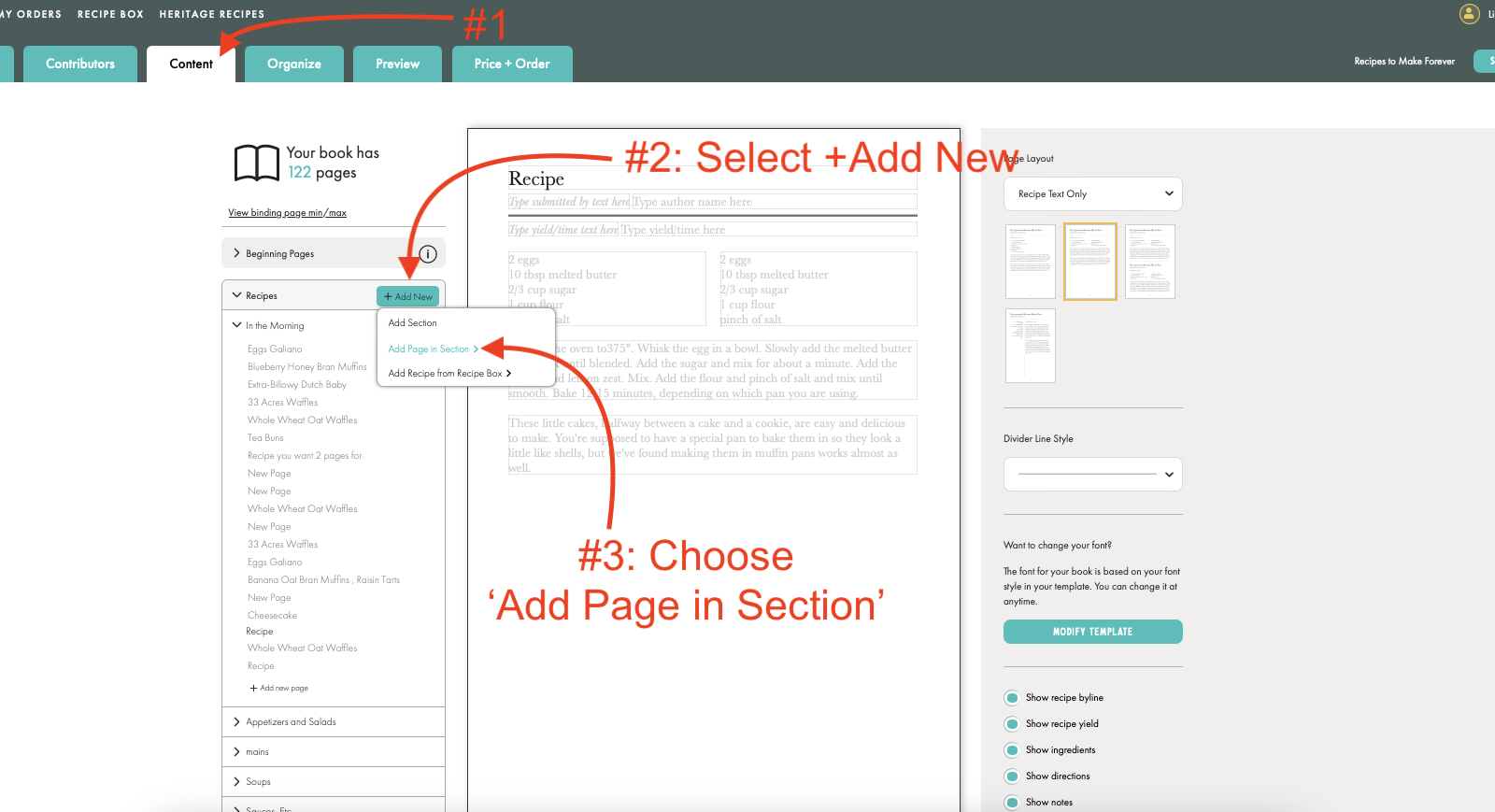Disable Show directions option
The height and width of the screenshot is (812, 1495).
1012,776
